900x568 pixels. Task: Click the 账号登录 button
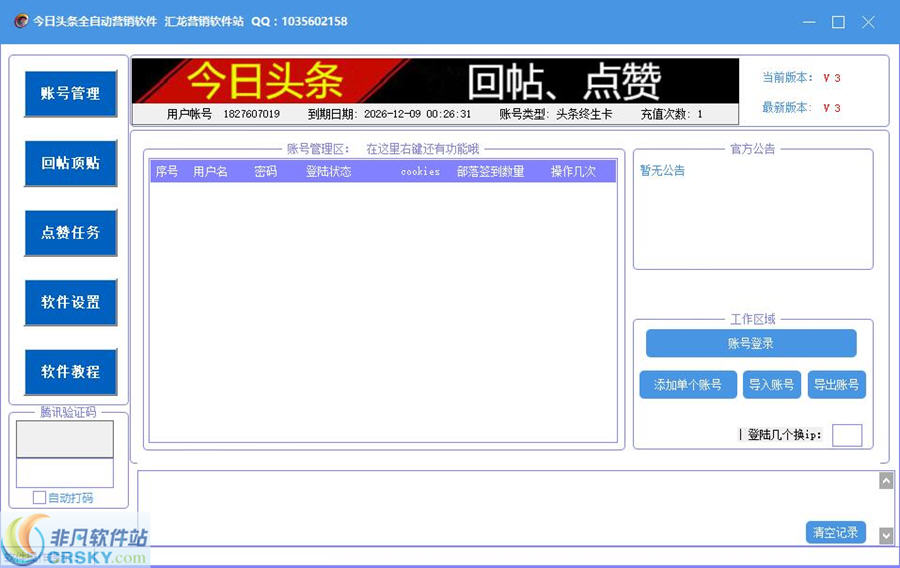click(x=751, y=343)
